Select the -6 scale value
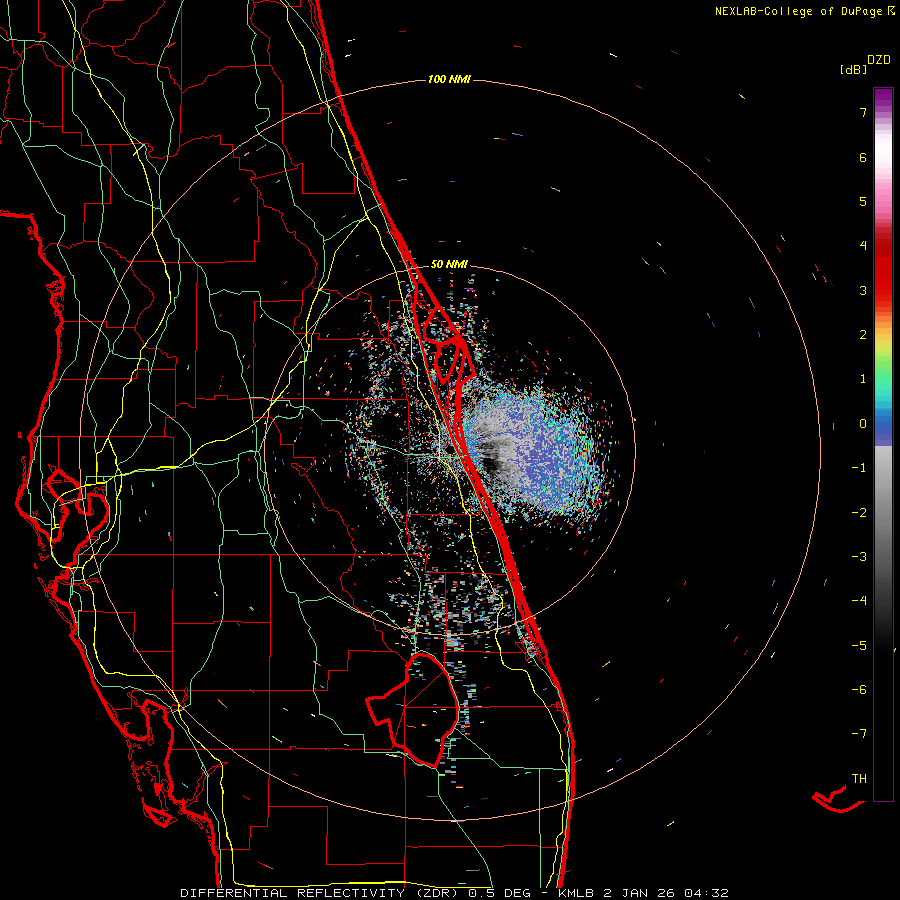The image size is (900, 900). click(859, 690)
